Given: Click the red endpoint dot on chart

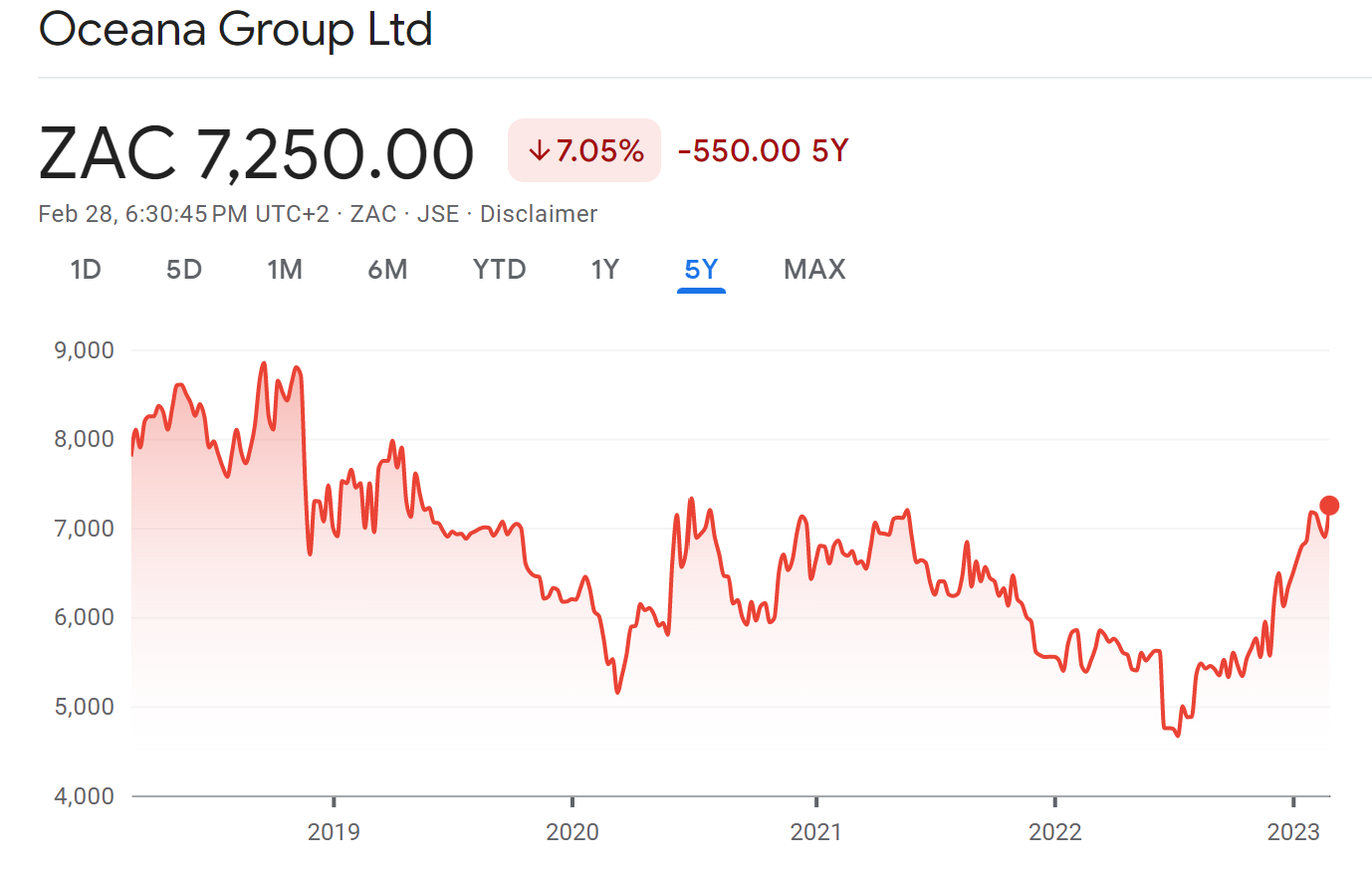Looking at the screenshot, I should pyautogui.click(x=1329, y=506).
